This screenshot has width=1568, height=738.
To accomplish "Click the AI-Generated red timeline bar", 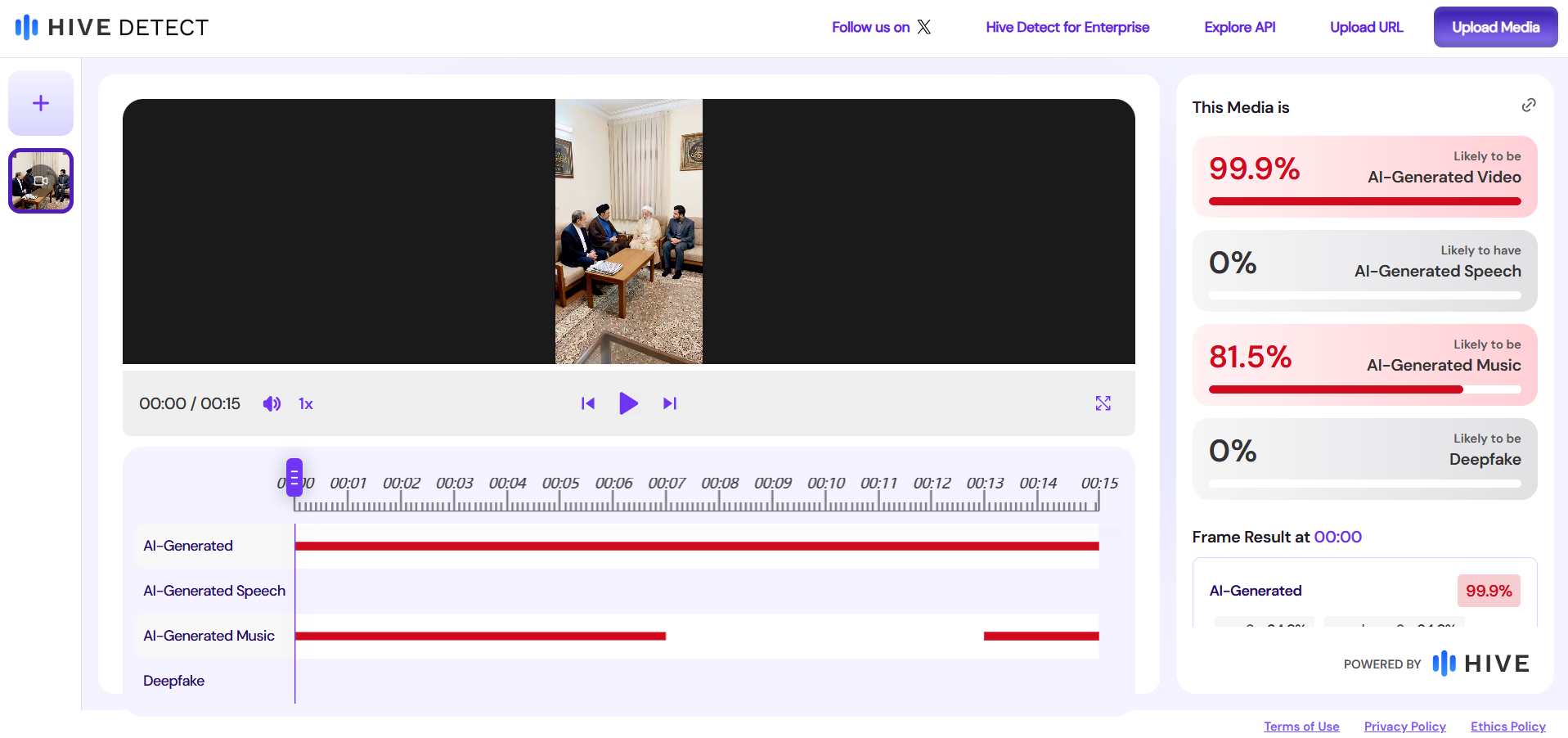I will coord(697,546).
